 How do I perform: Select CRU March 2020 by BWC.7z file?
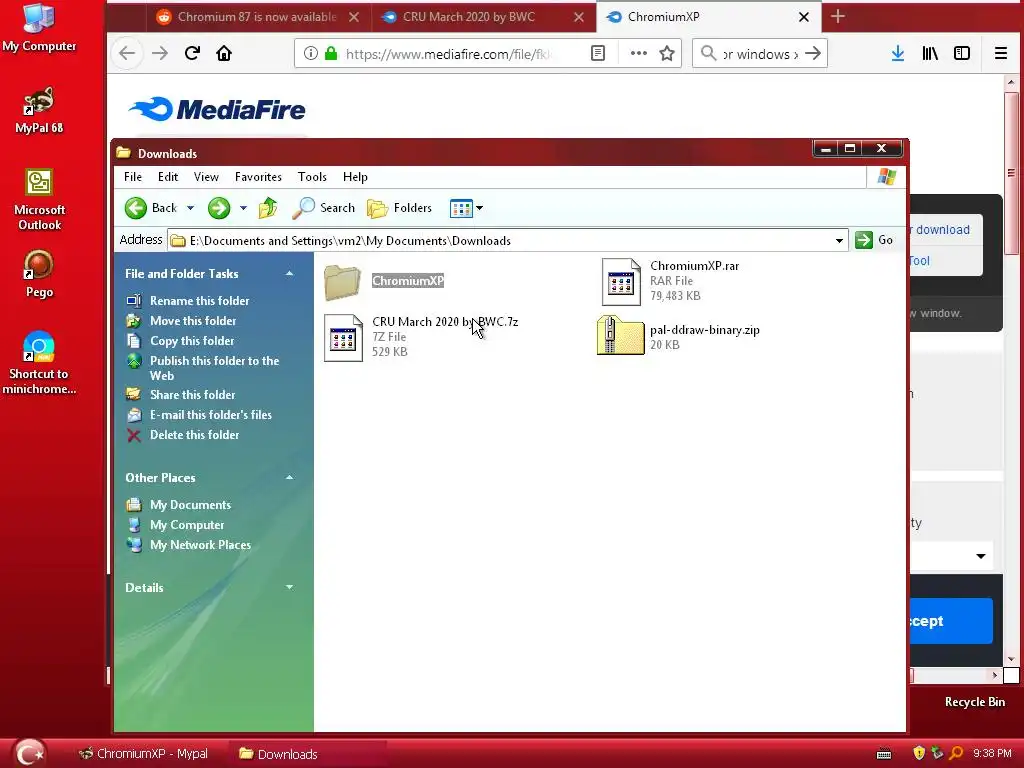pyautogui.click(x=421, y=337)
